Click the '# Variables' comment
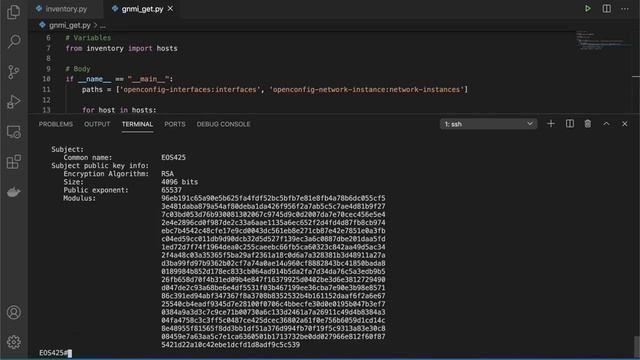This screenshot has height=360, width=640. click(x=88, y=38)
